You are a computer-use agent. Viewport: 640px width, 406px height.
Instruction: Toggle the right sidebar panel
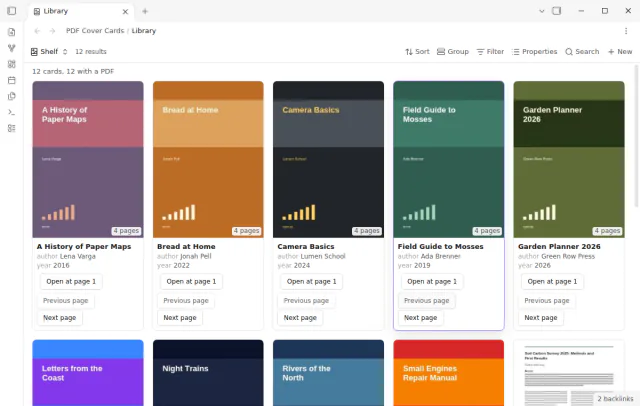556,11
